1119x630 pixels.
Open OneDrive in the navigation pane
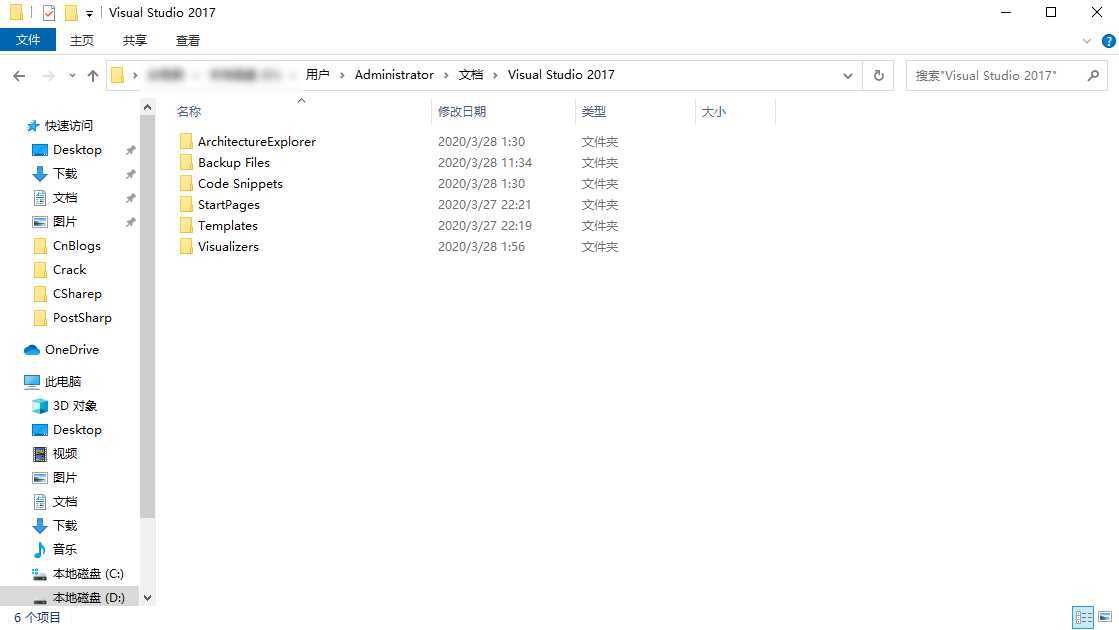click(71, 350)
